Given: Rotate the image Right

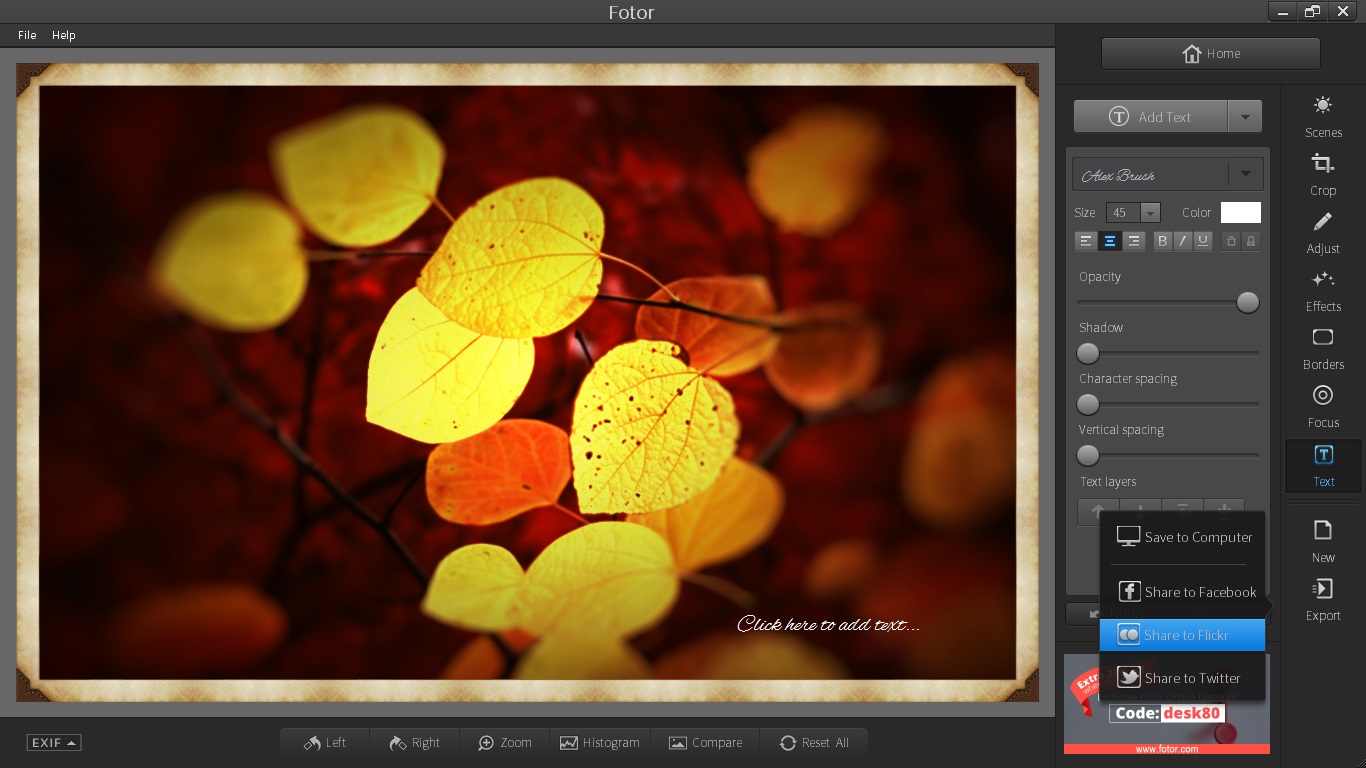Looking at the screenshot, I should 414,742.
